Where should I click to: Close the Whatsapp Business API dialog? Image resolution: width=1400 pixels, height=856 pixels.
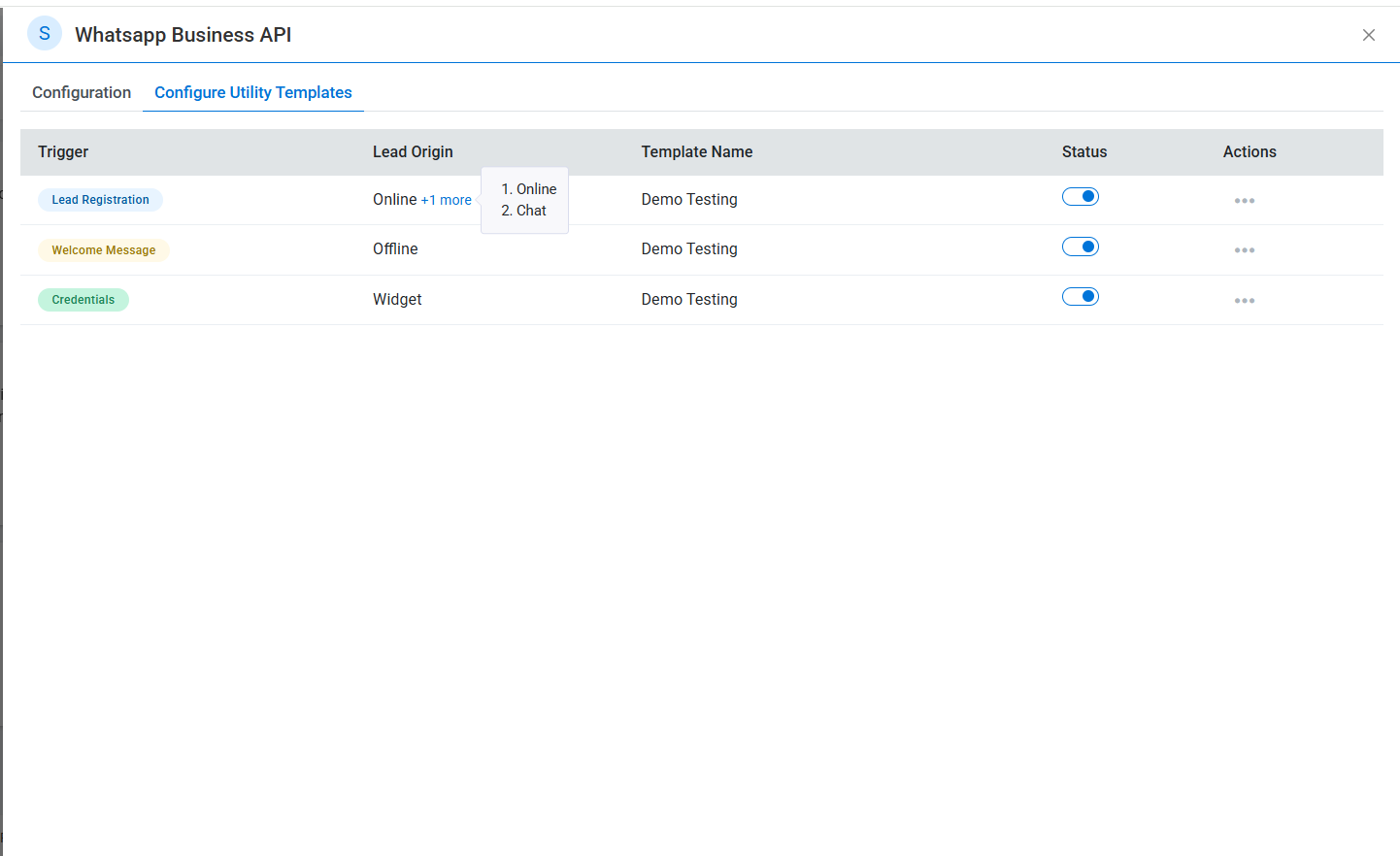[1368, 35]
